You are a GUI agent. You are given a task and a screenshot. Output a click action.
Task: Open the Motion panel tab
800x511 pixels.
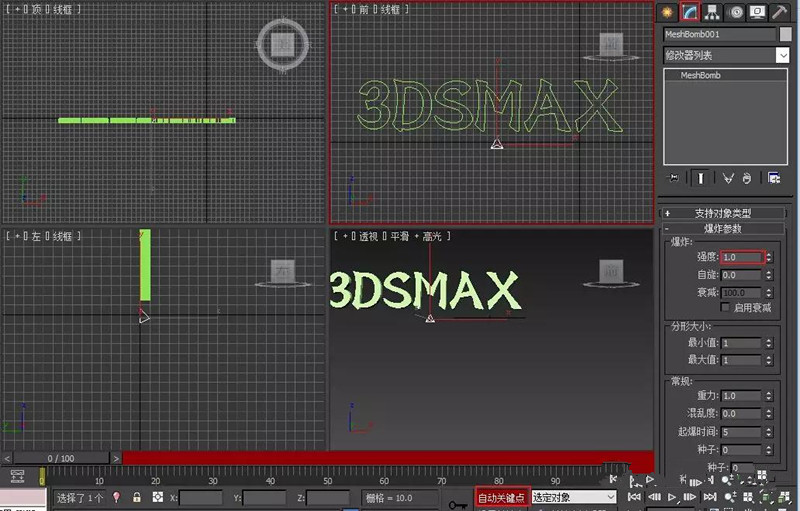tap(735, 11)
